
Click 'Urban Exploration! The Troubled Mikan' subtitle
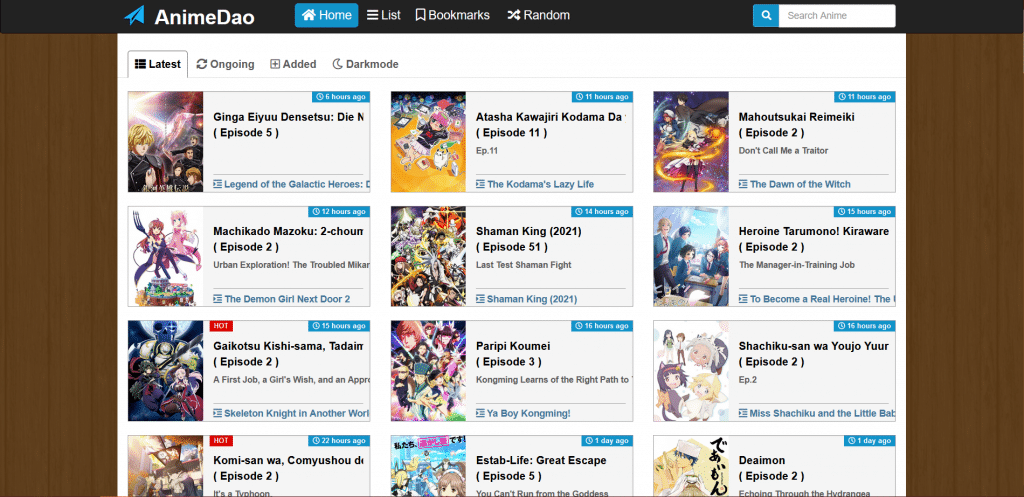[291, 265]
